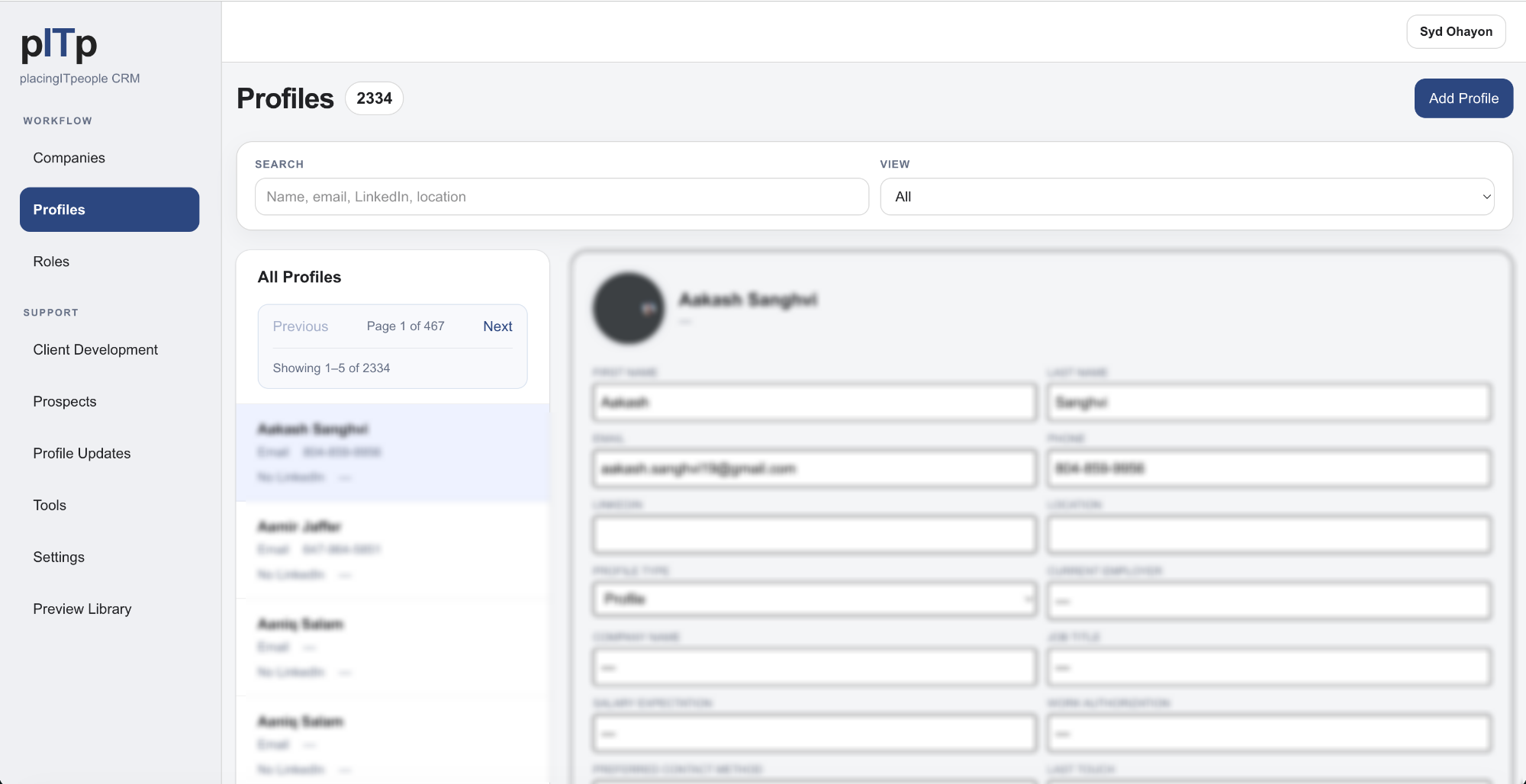
Task: Click the 'placingITpeople CRM' subtitle
Action: pos(80,79)
